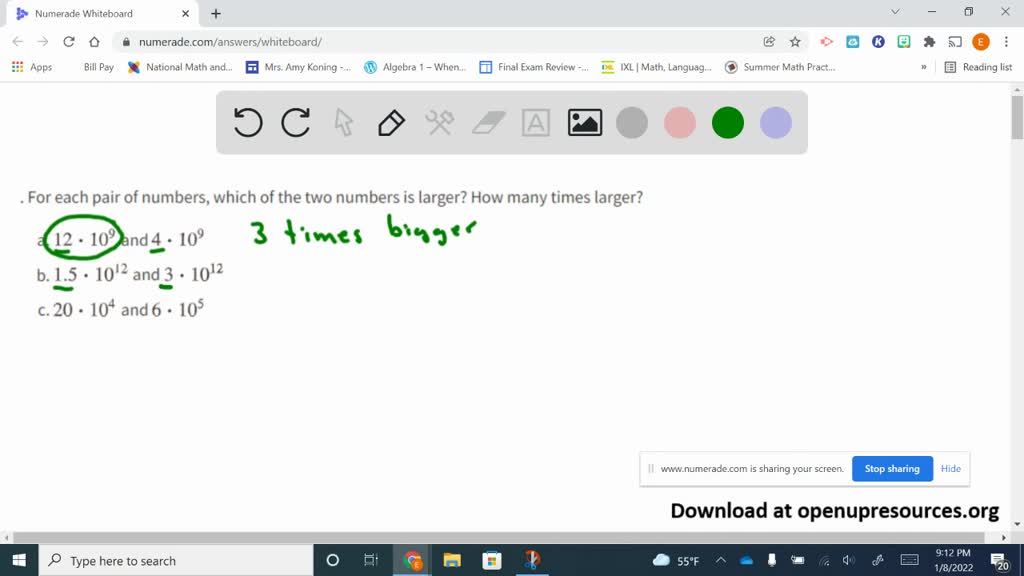
Task: Open the tab search dropdown arrow
Action: pos(895,13)
